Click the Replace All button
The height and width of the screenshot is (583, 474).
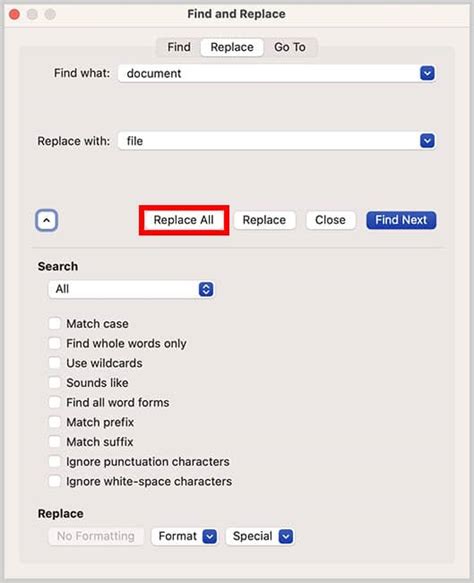[x=184, y=220]
